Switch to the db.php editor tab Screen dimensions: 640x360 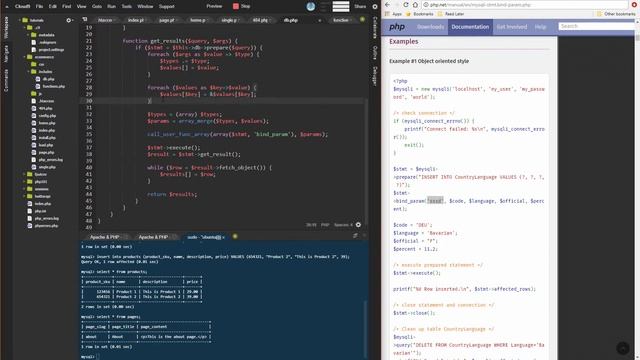pos(291,20)
